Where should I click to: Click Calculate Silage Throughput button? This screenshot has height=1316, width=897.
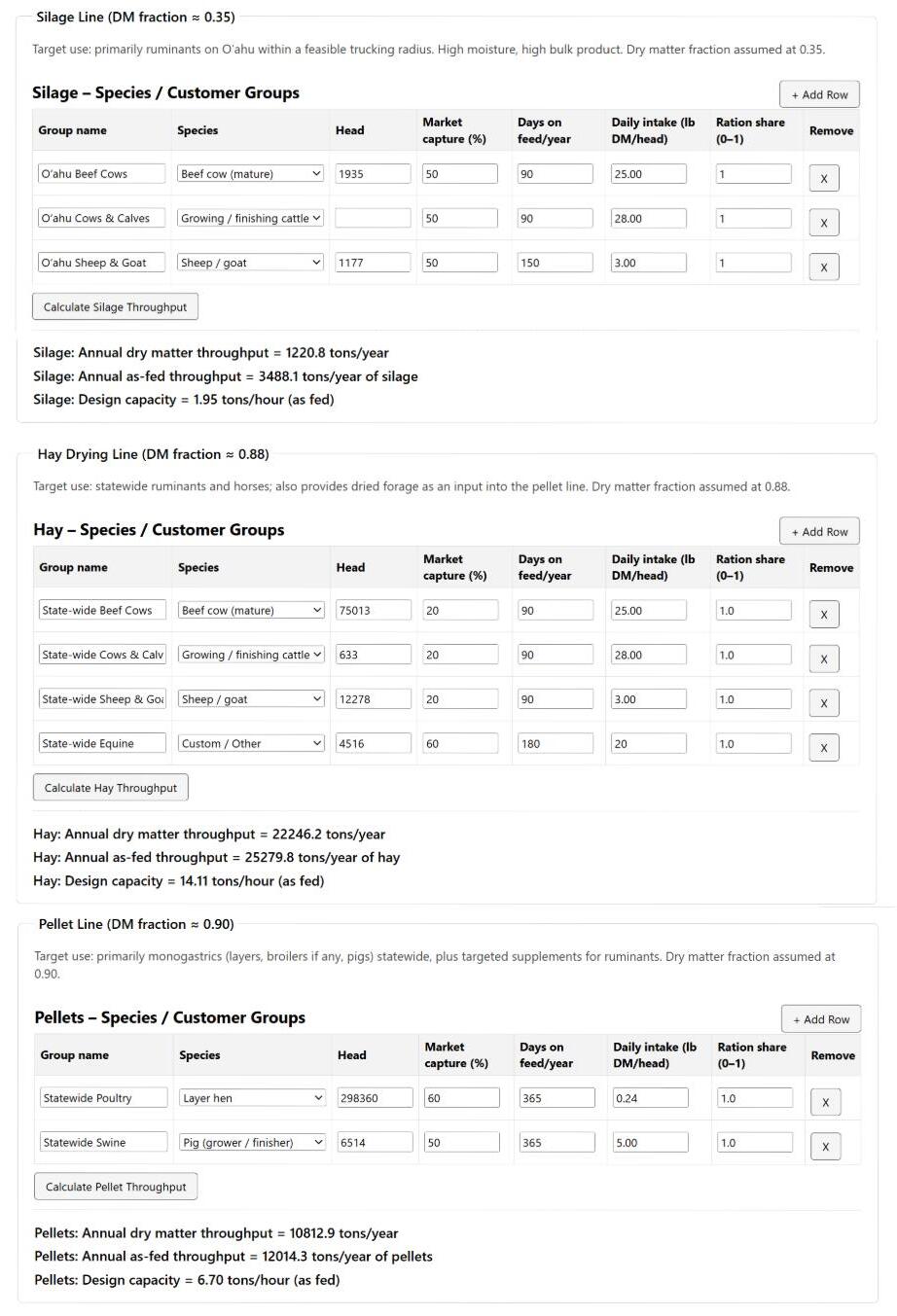pos(115,307)
